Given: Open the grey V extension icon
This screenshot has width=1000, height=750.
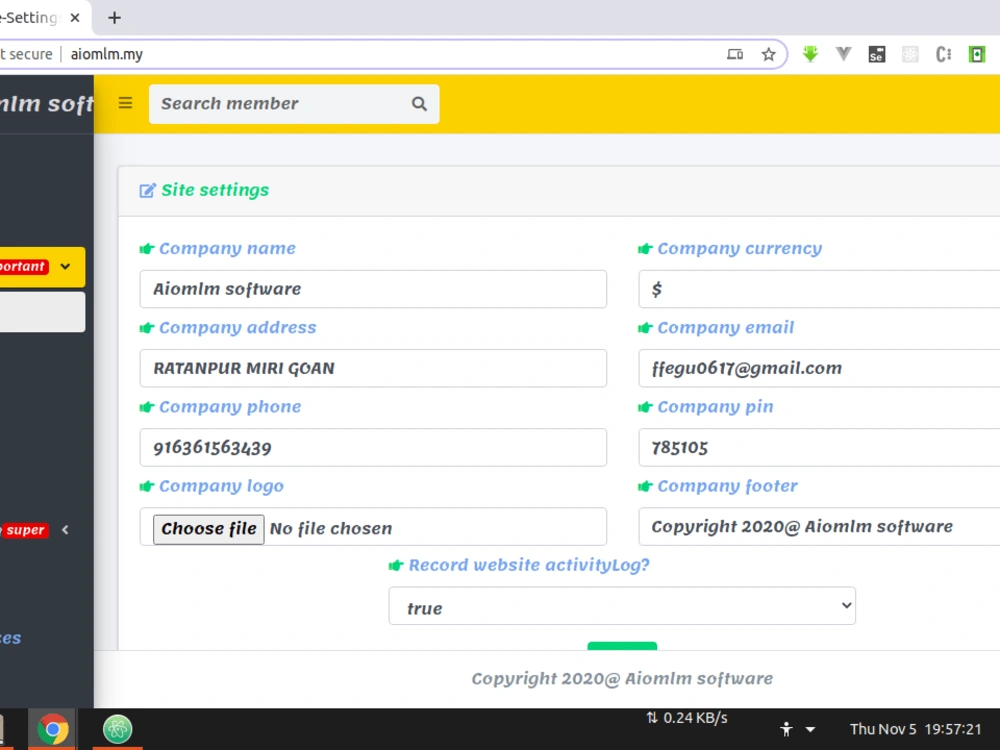Looking at the screenshot, I should point(843,54).
